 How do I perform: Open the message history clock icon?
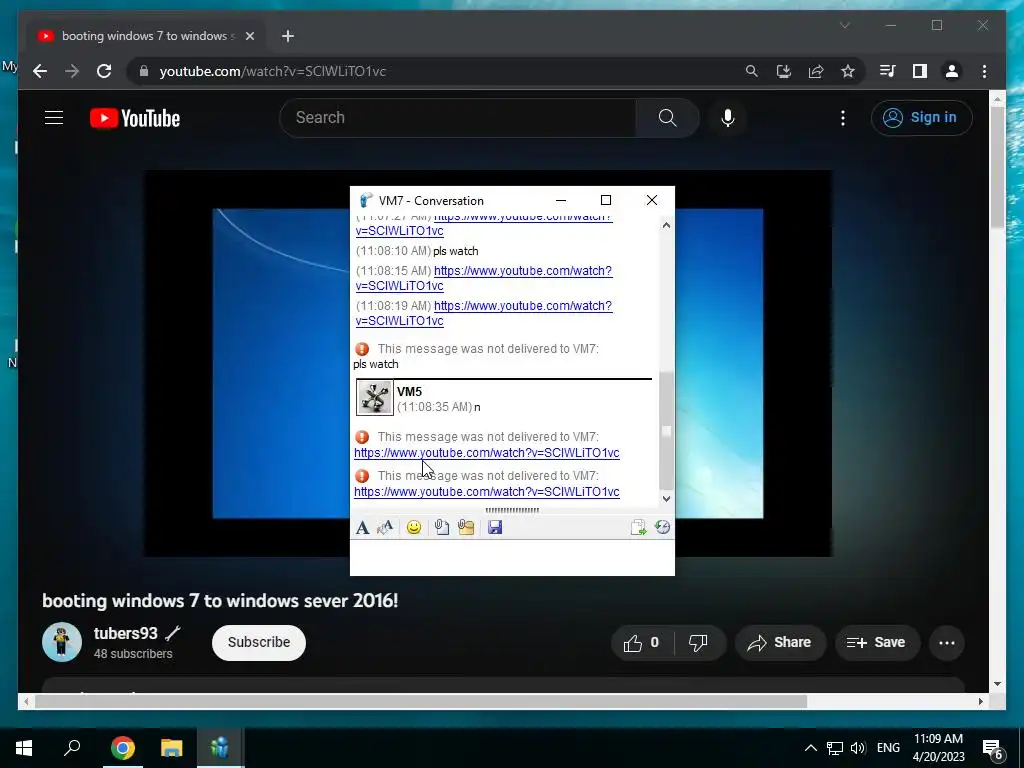point(662,527)
